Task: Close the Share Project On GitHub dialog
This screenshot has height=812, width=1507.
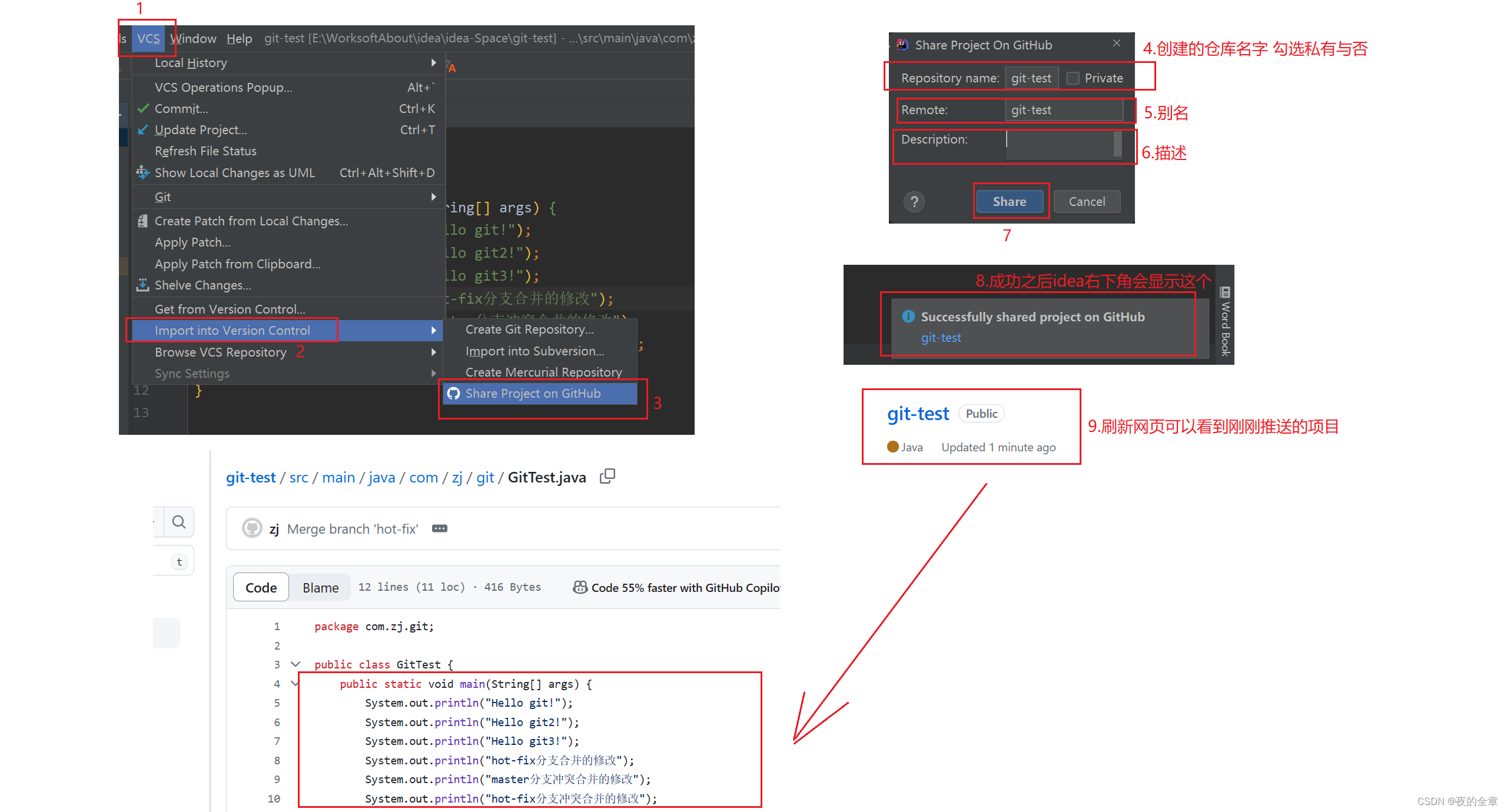Action: [x=1117, y=44]
